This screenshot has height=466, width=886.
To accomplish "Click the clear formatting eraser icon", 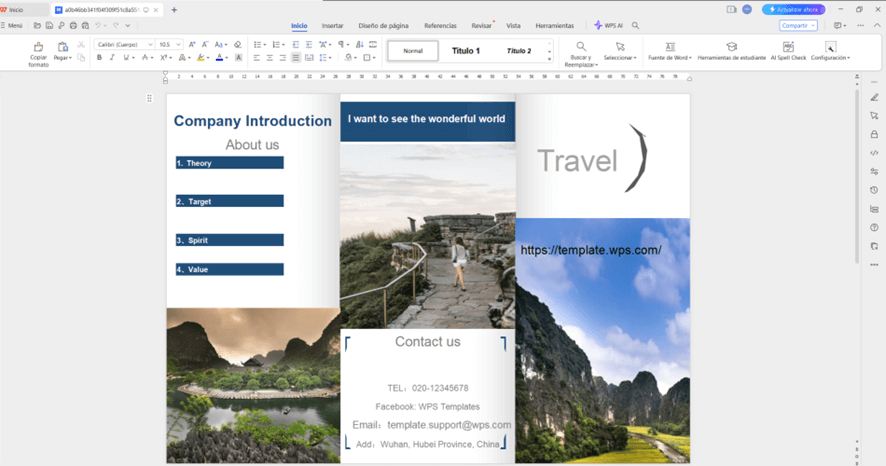I will [237, 44].
